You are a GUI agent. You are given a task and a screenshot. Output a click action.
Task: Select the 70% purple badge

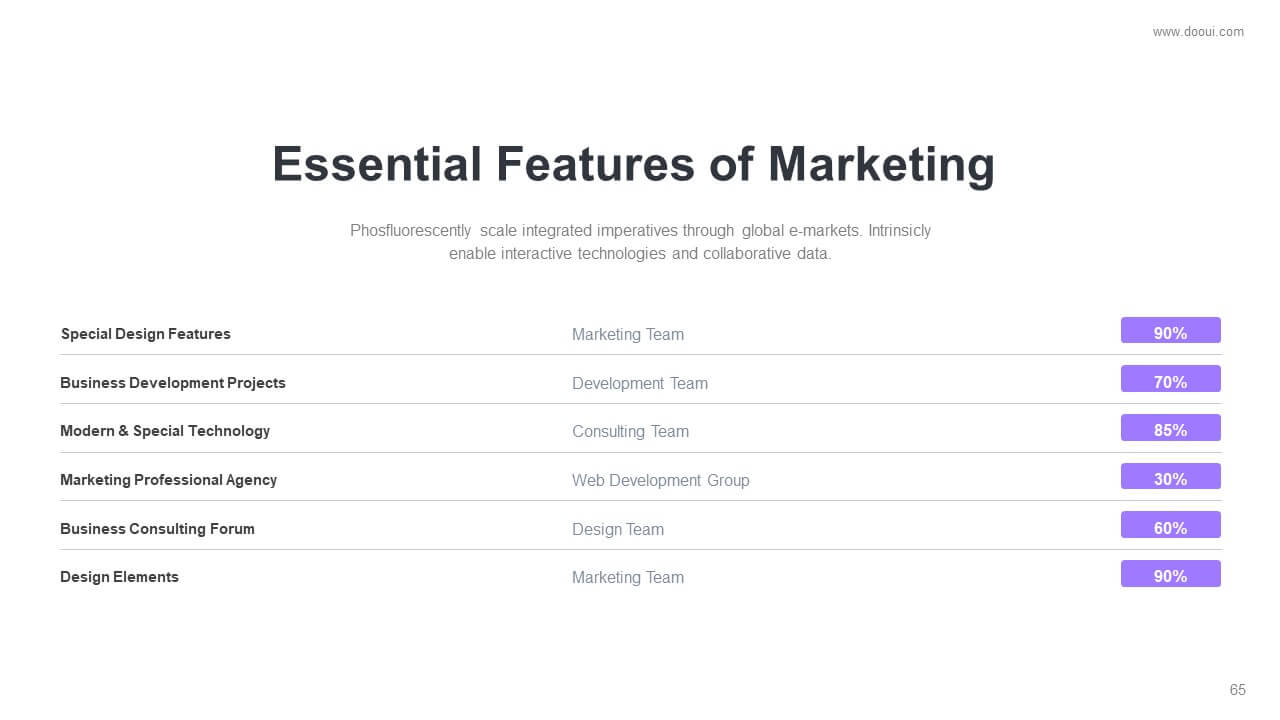pyautogui.click(x=1170, y=380)
